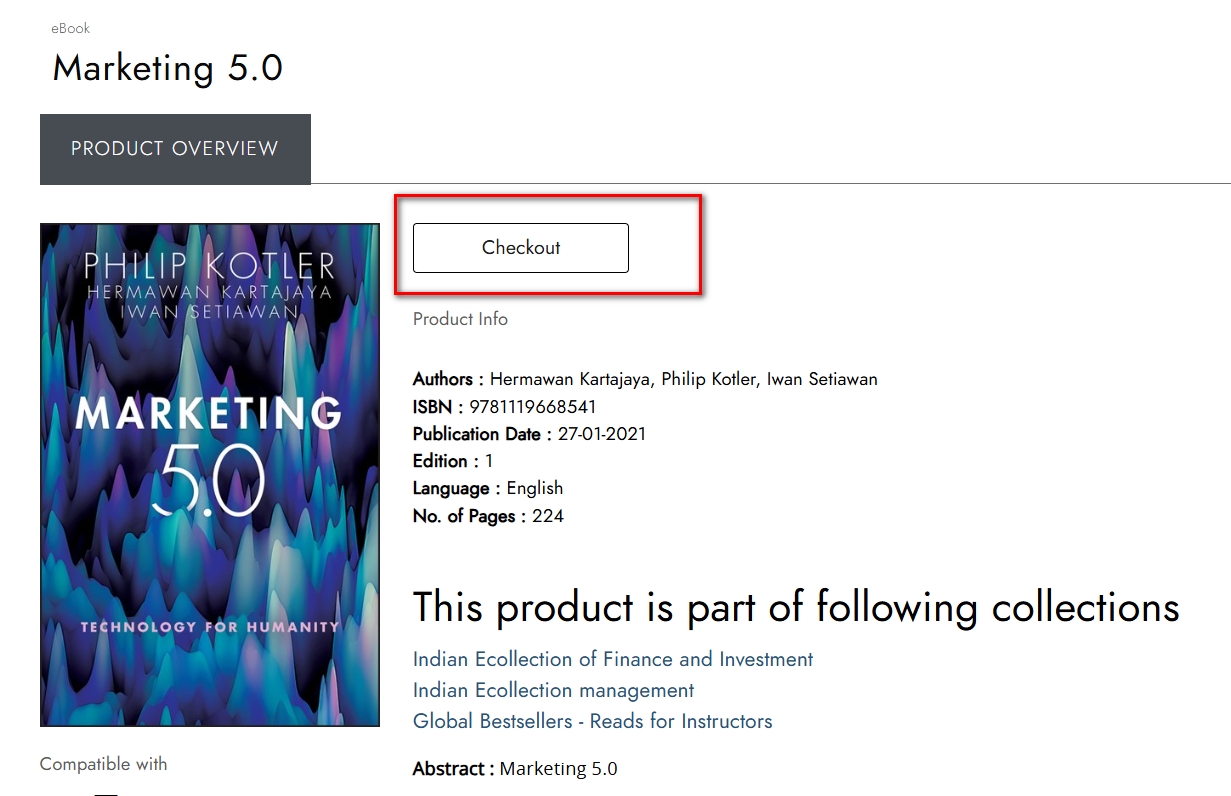This screenshot has height=796, width=1231.
Task: Click the ISBN number 9781119668541
Action: point(532,407)
